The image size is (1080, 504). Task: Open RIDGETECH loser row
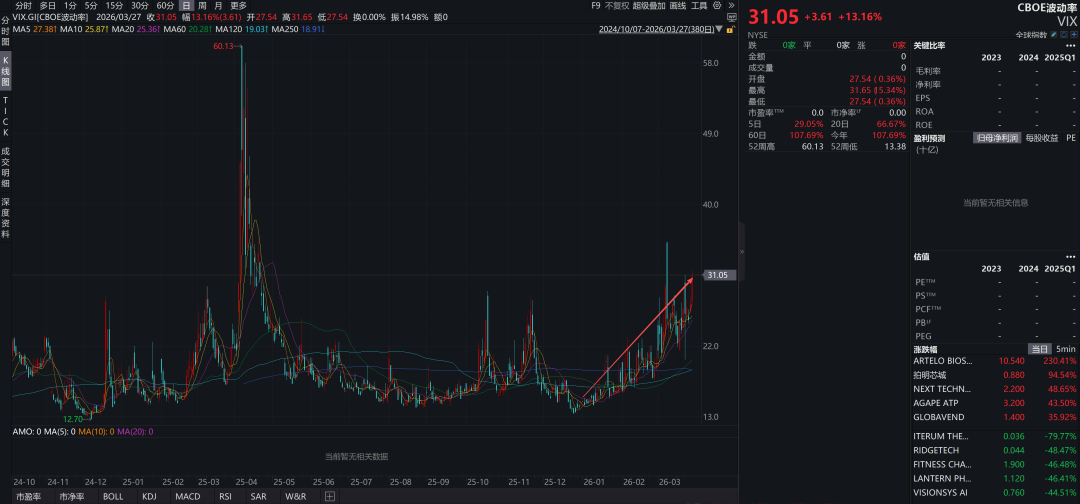pyautogui.click(x=995, y=450)
